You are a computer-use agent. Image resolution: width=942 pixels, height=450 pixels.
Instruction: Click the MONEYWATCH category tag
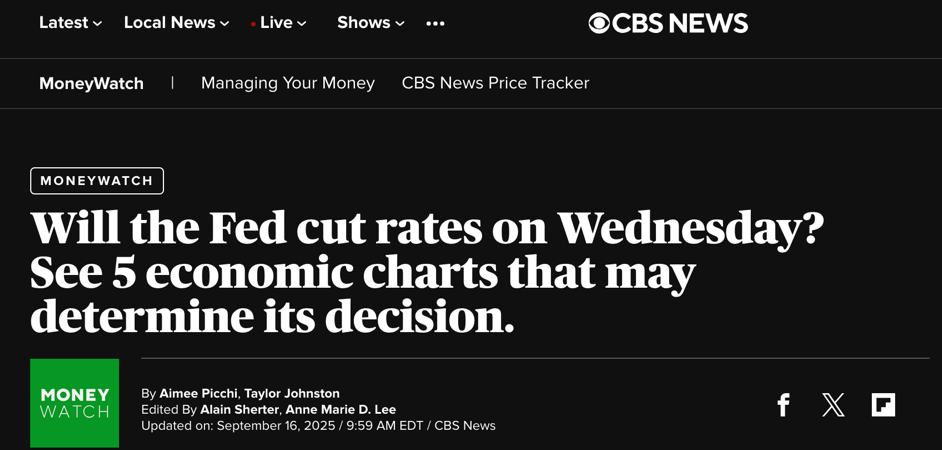(x=97, y=181)
